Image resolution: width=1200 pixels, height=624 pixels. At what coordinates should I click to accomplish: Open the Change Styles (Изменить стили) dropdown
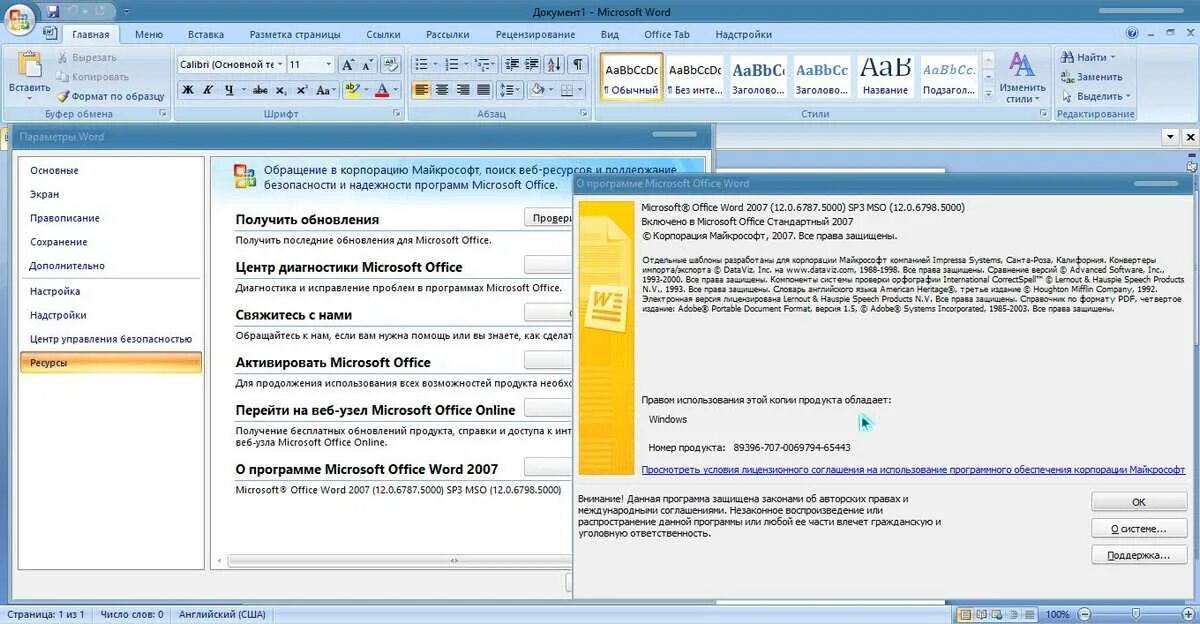pos(1021,77)
